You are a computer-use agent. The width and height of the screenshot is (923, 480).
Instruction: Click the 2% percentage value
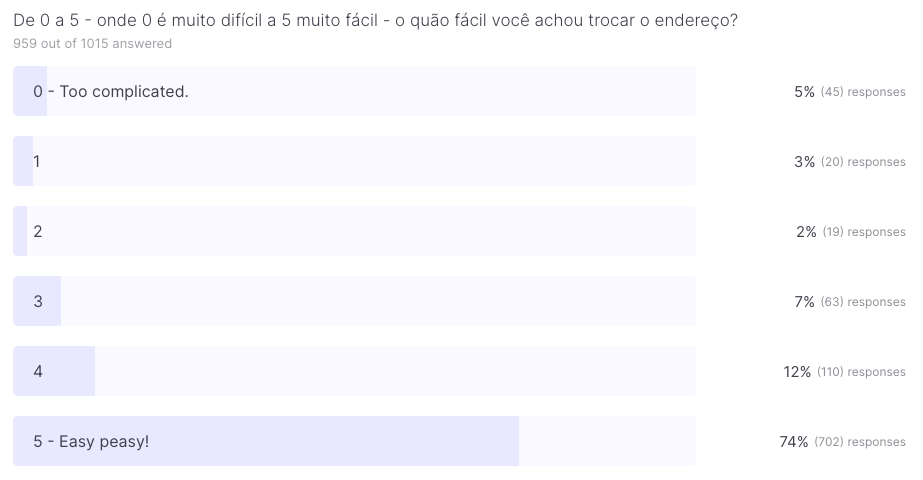(x=806, y=232)
